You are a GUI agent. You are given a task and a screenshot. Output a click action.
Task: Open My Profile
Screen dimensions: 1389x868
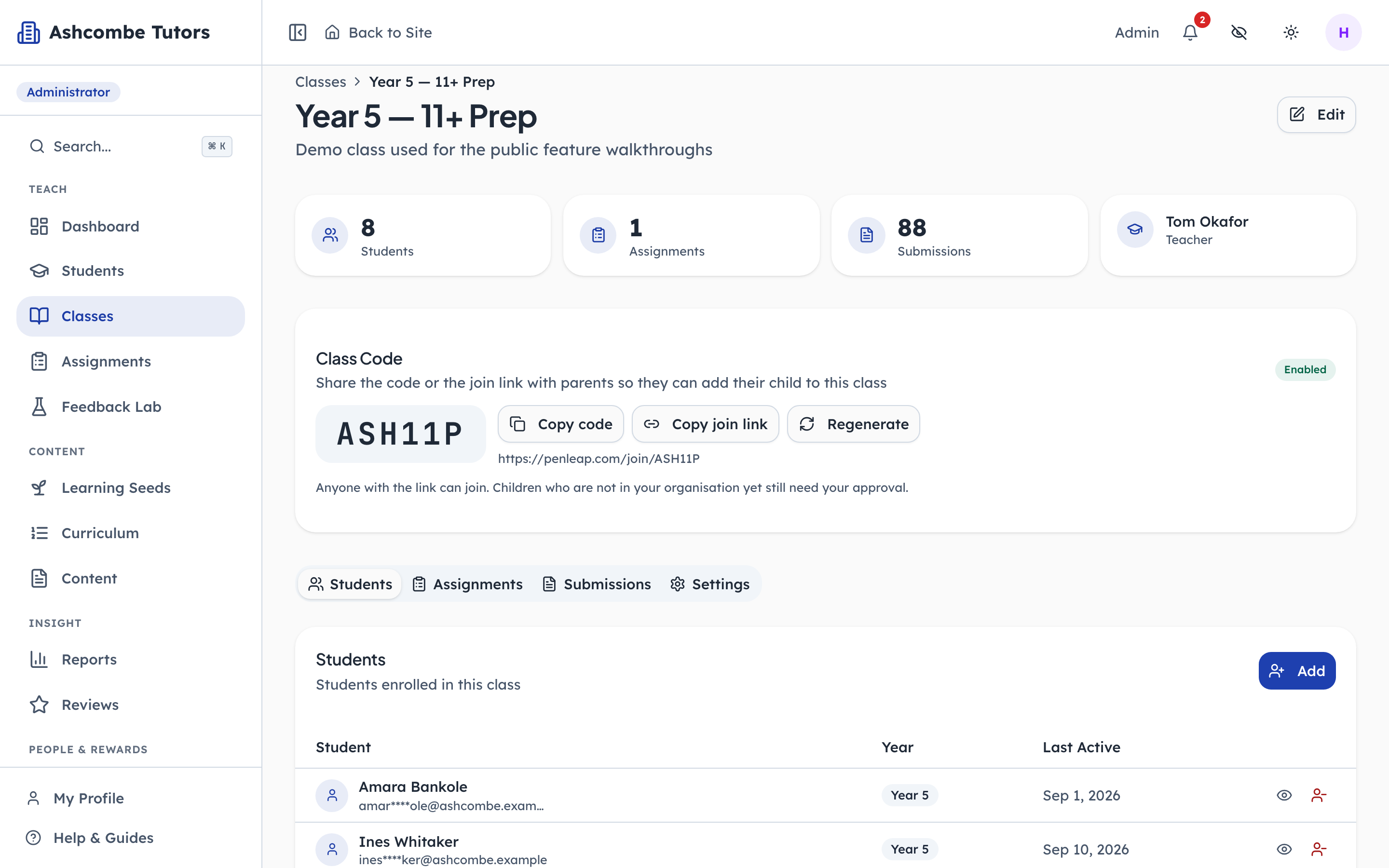(x=131, y=799)
